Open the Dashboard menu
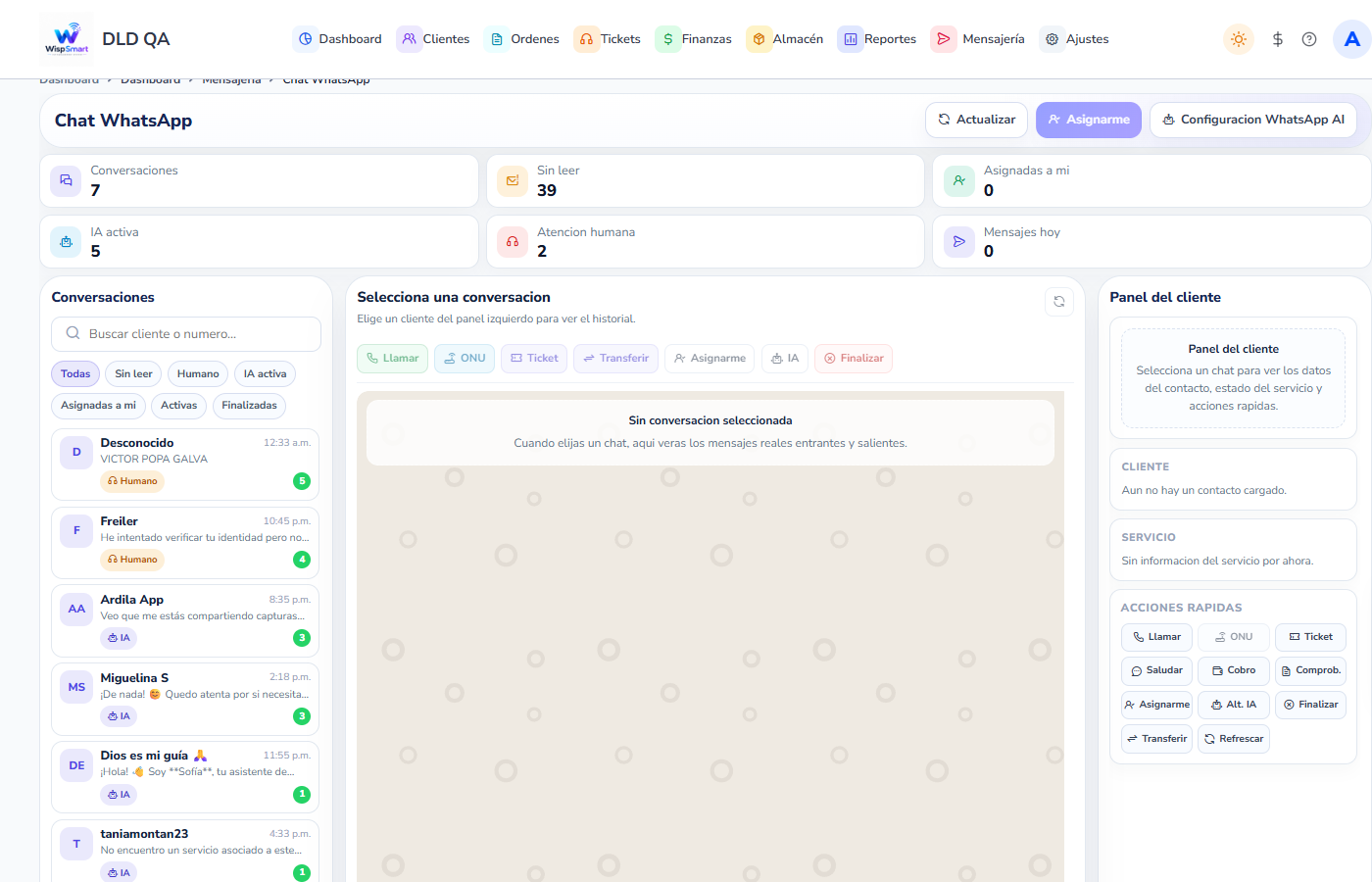 338,39
